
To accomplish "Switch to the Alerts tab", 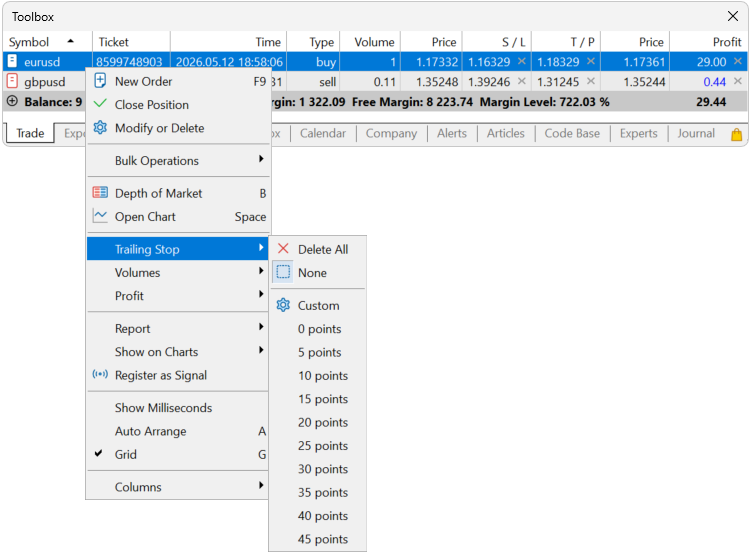I will [452, 133].
